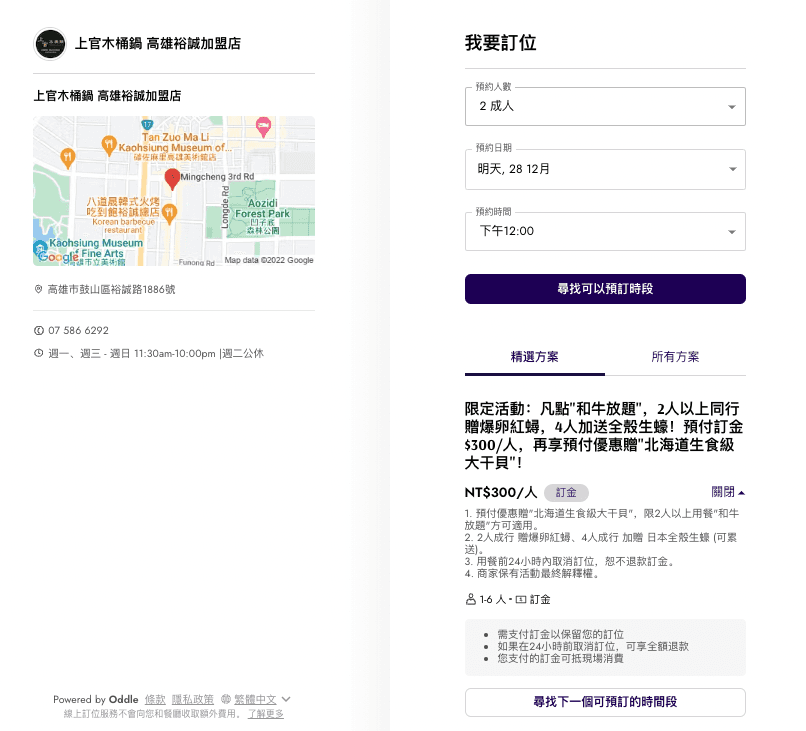The height and width of the screenshot is (731, 806).
Task: Click the globe language icon in footer
Action: coord(225,699)
